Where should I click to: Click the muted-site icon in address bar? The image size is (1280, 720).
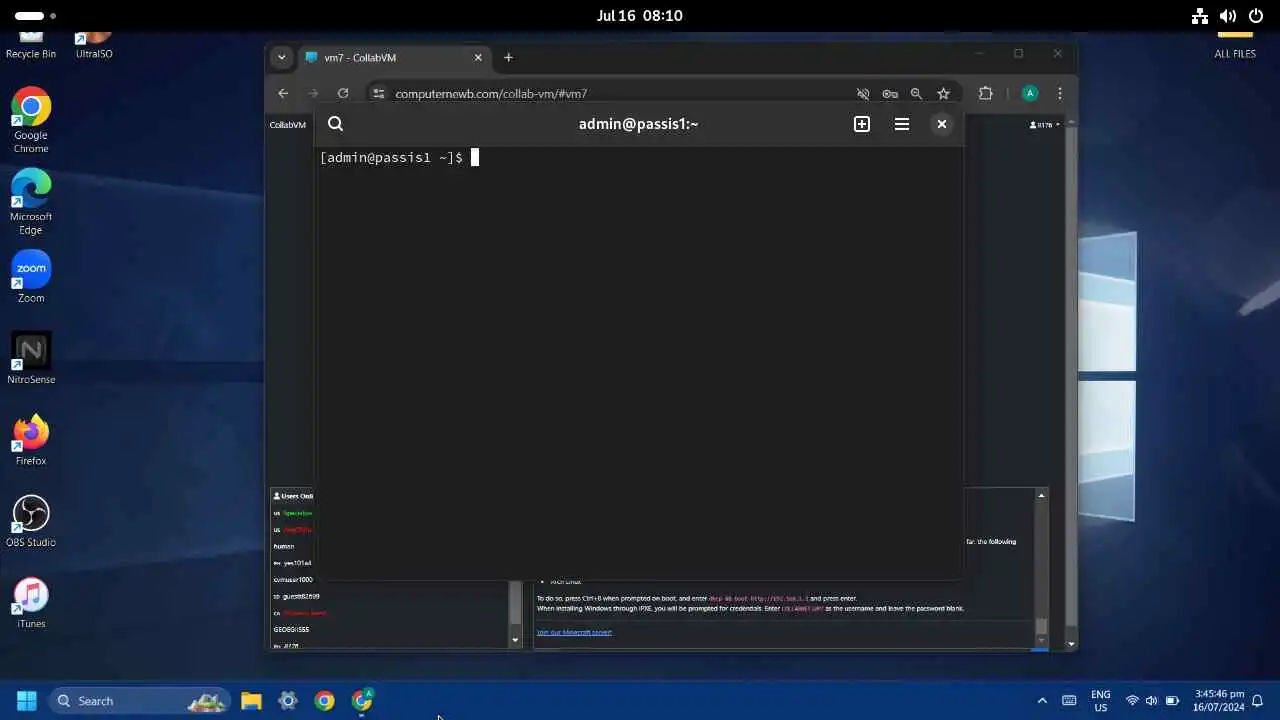(x=863, y=94)
